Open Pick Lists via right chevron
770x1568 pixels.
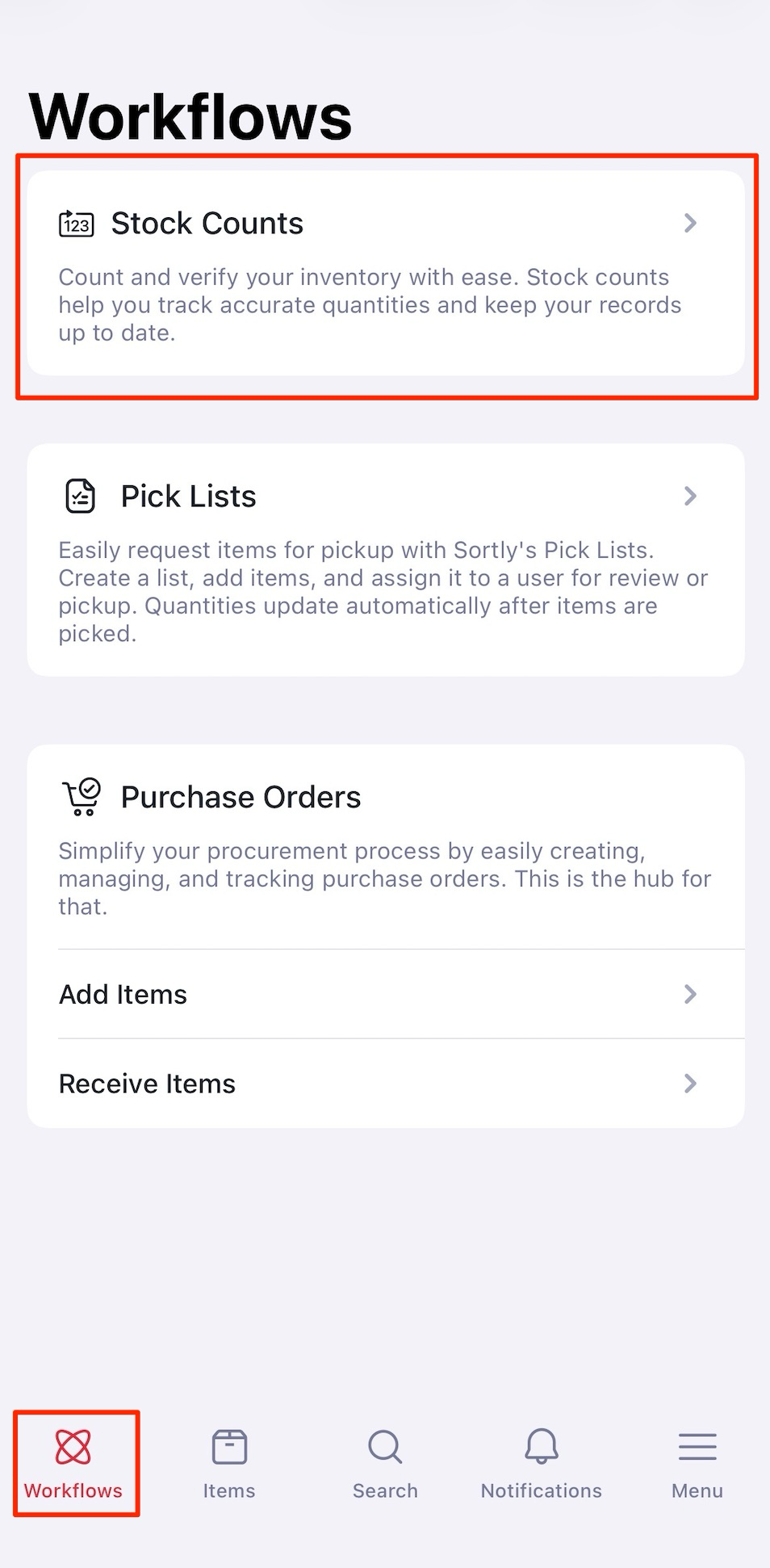pyautogui.click(x=690, y=496)
